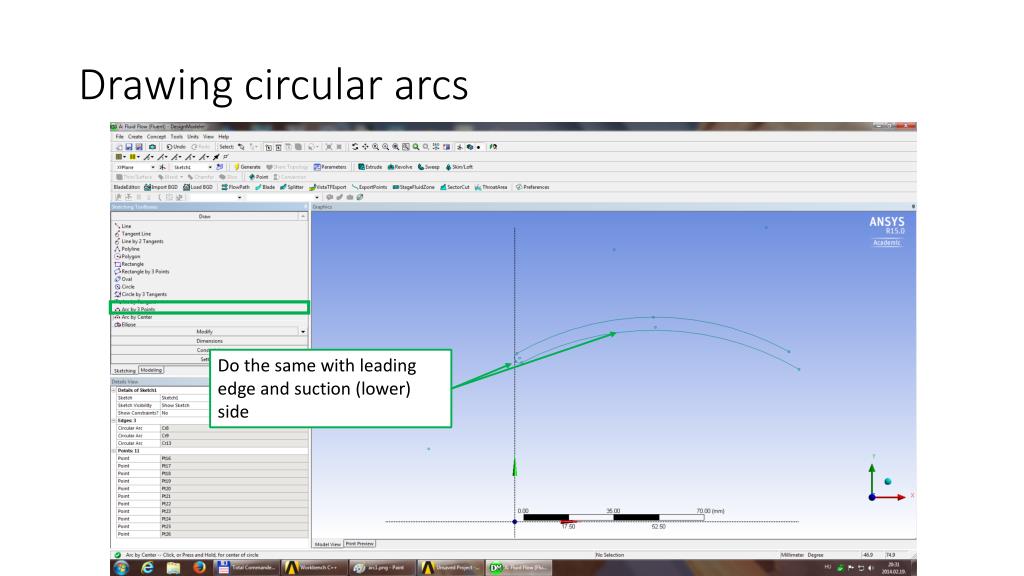Screen dimensions: 1024x576
Task: Open the Concept menu
Action: 156,137
